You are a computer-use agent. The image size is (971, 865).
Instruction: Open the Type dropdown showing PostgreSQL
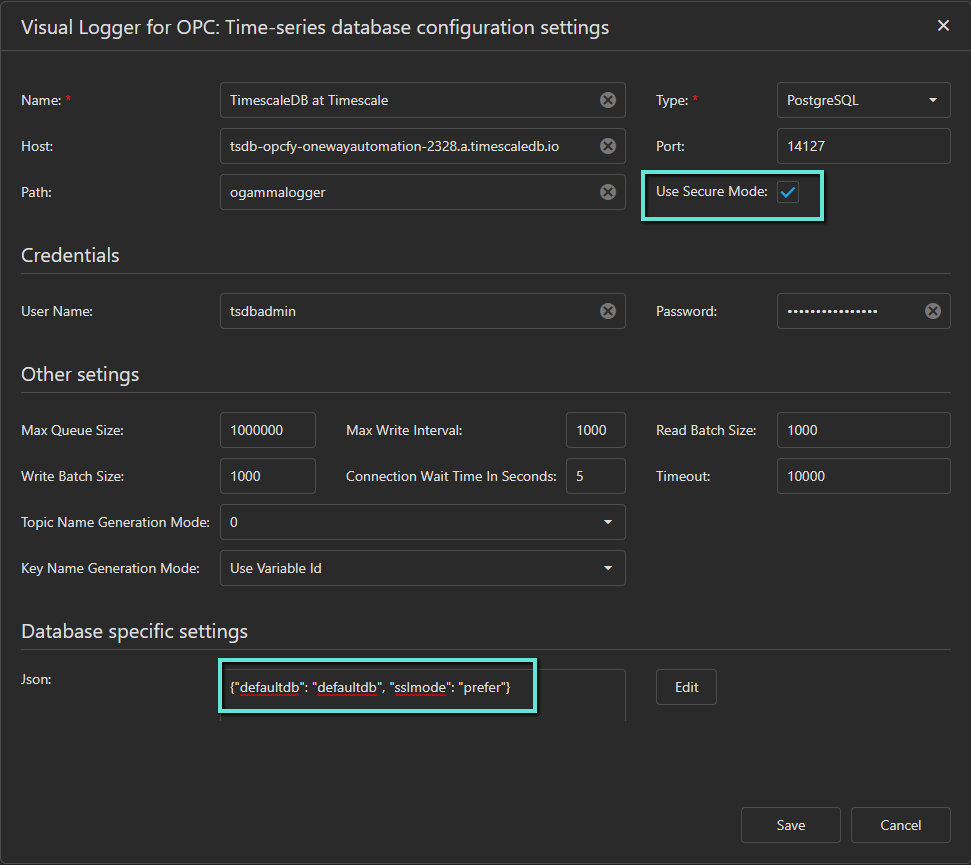[862, 100]
